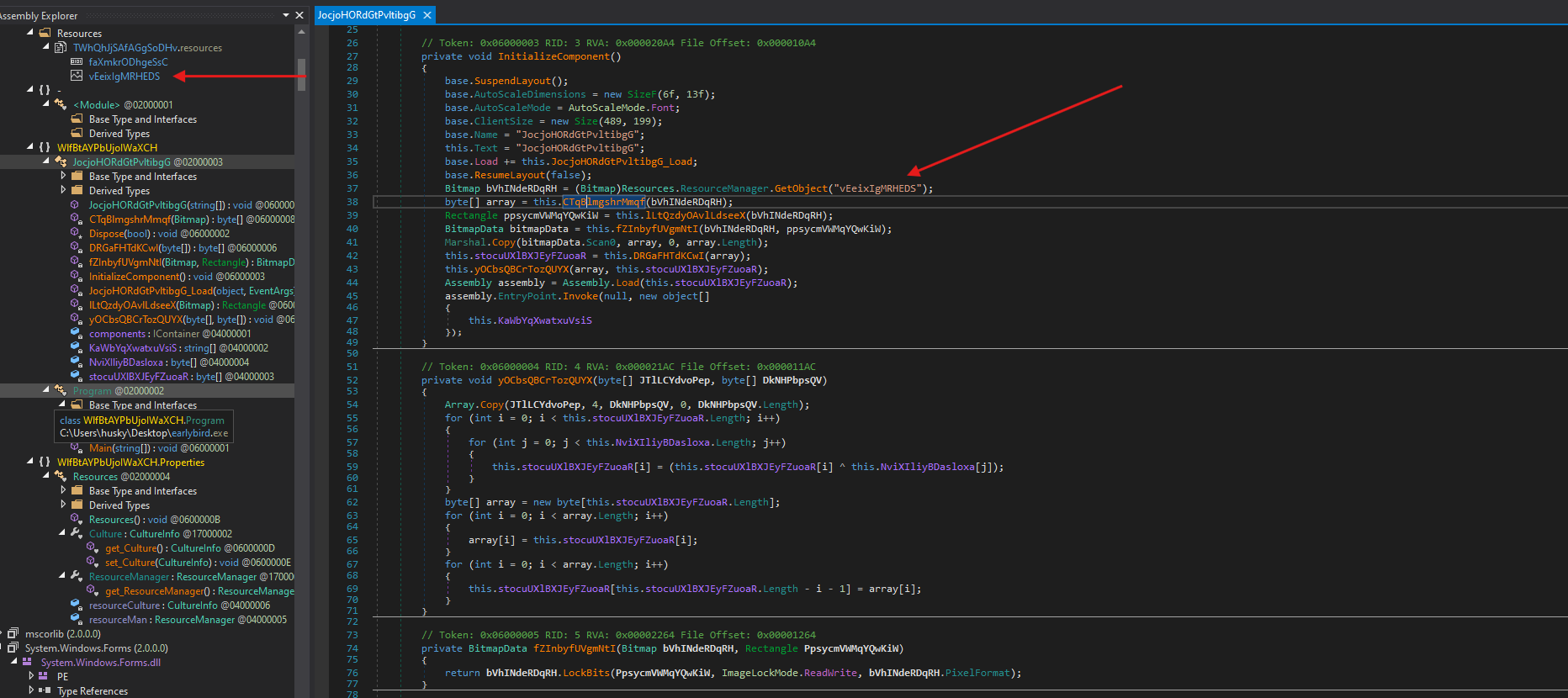The width and height of the screenshot is (1568, 698).
Task: Click the InitializeComponent() method icon in tree
Action: coord(77,276)
